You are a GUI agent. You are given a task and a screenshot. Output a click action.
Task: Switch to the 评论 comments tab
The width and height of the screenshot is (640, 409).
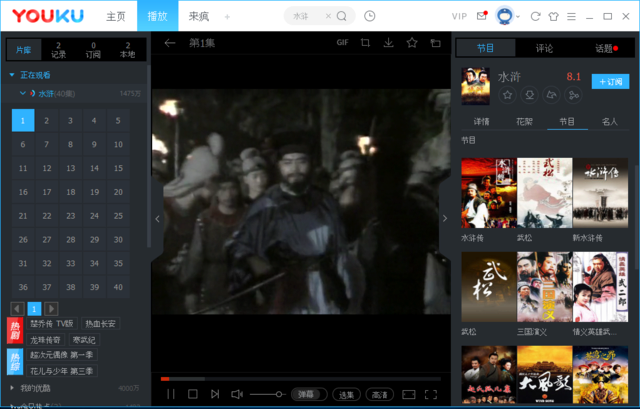point(544,49)
